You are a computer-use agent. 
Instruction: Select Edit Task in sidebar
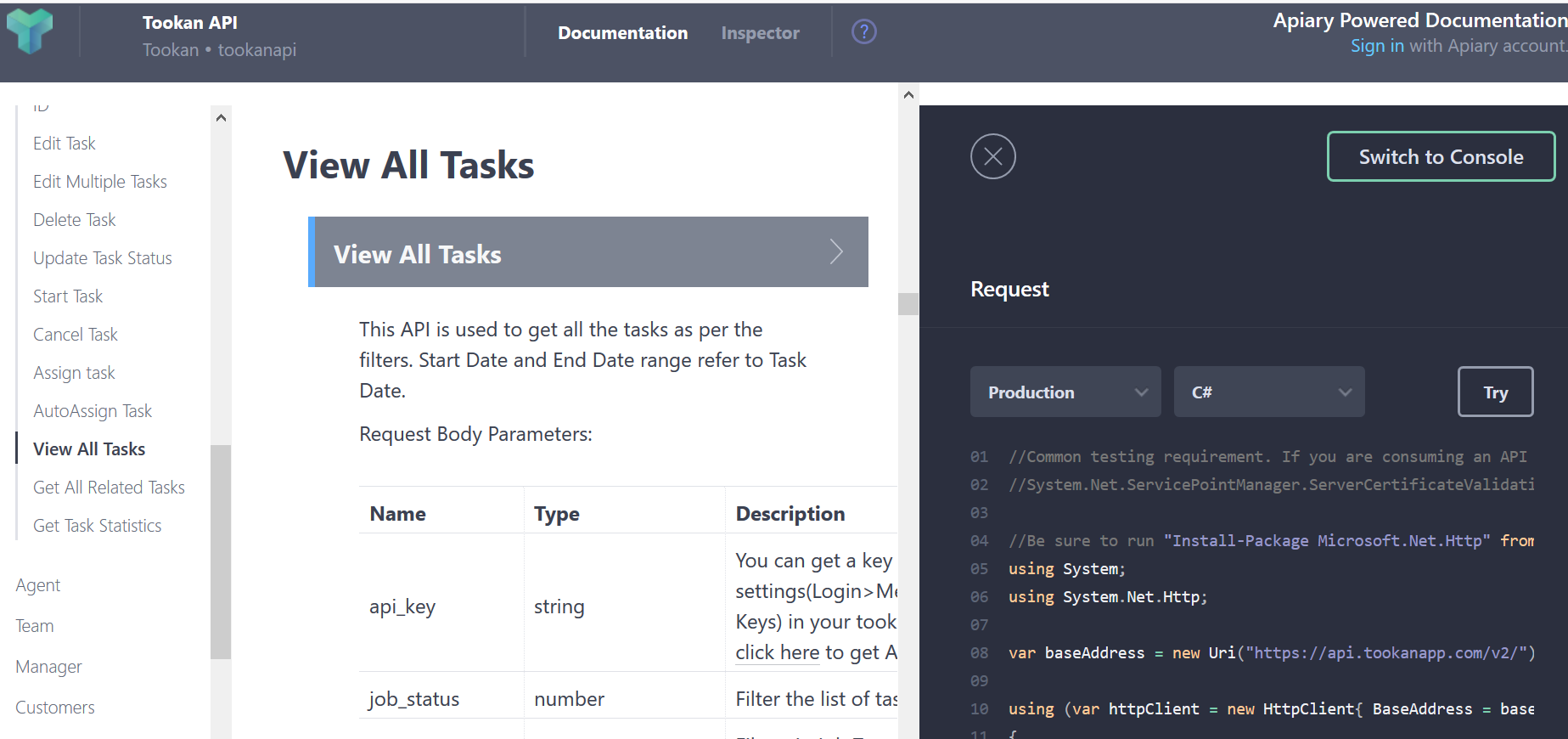(x=65, y=144)
